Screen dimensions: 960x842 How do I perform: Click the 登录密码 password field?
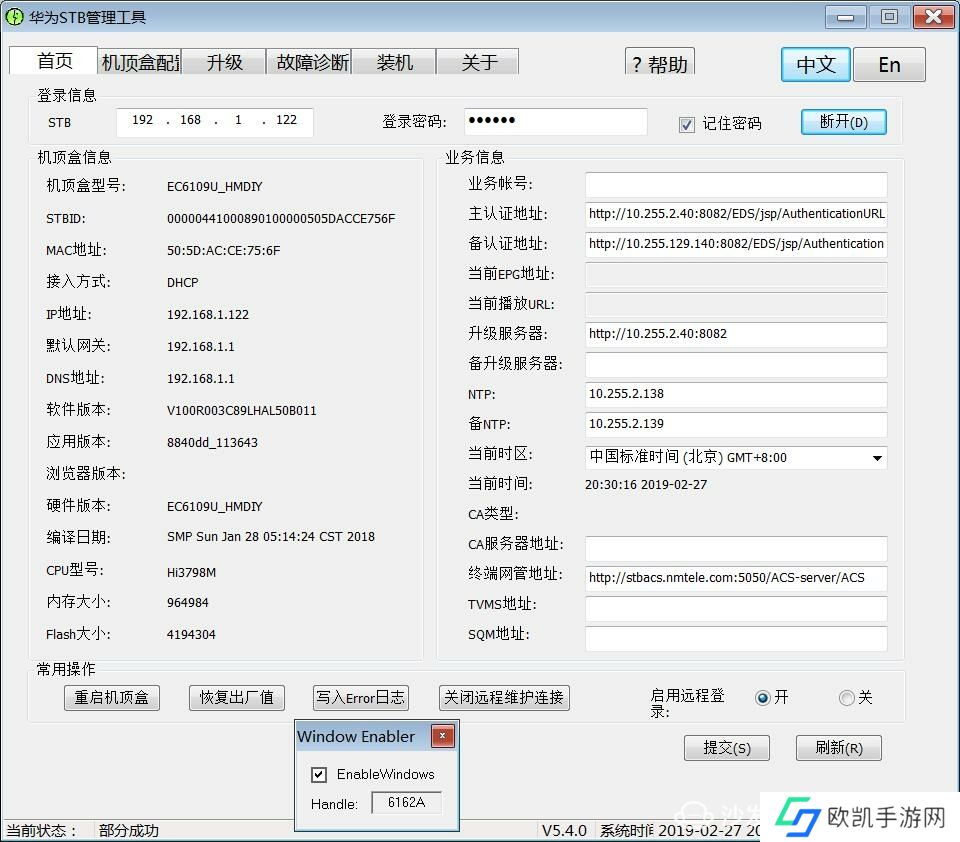point(555,122)
